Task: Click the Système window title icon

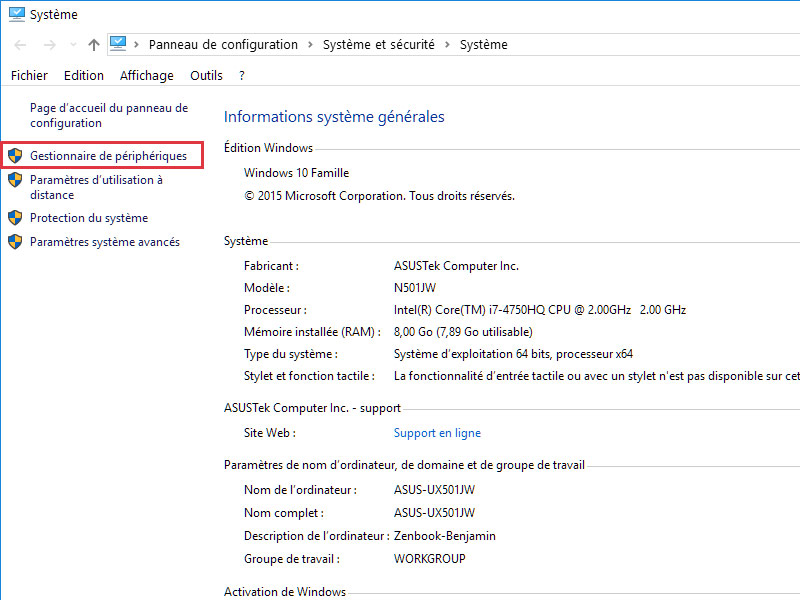Action: pyautogui.click(x=16, y=14)
